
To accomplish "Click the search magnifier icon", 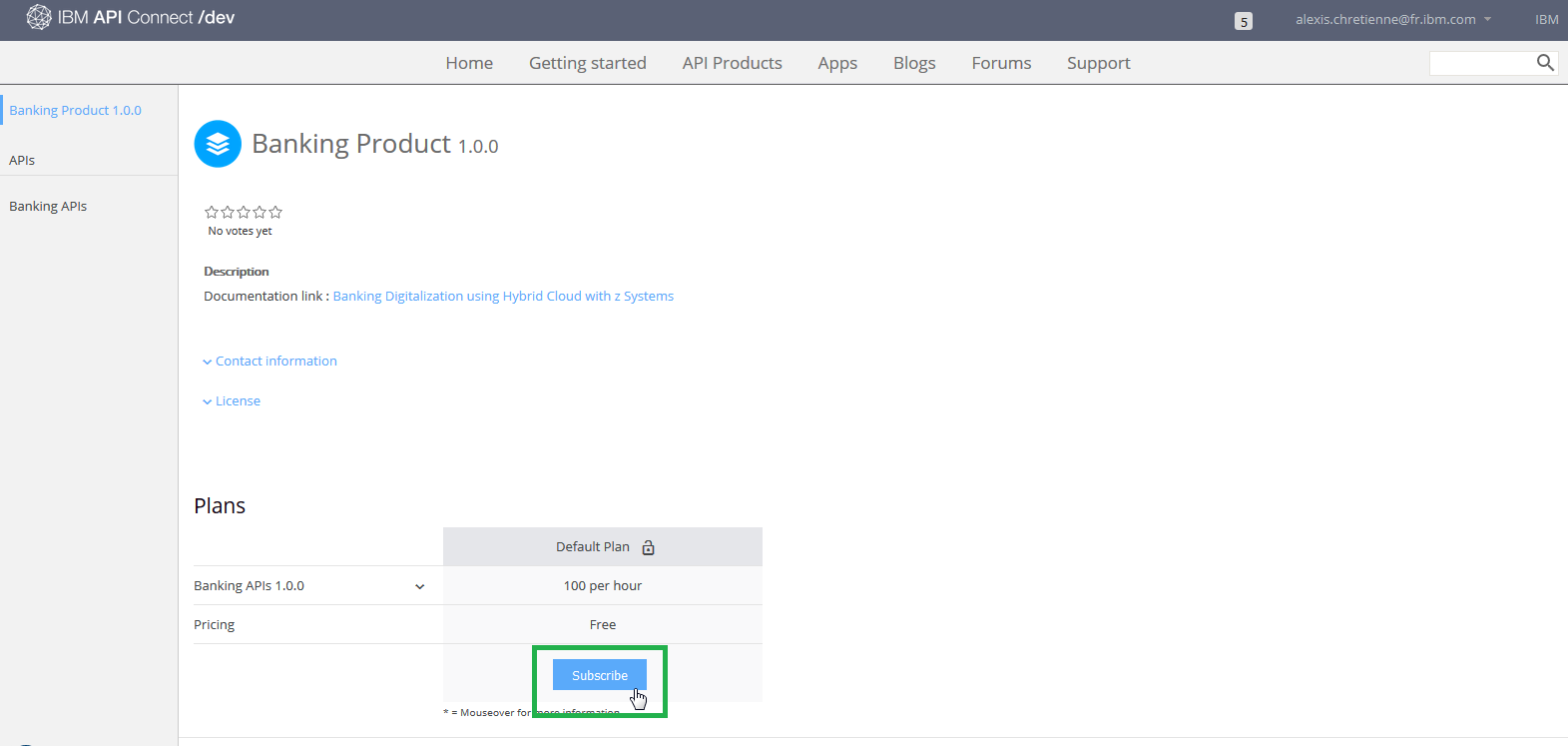I will coord(1545,63).
